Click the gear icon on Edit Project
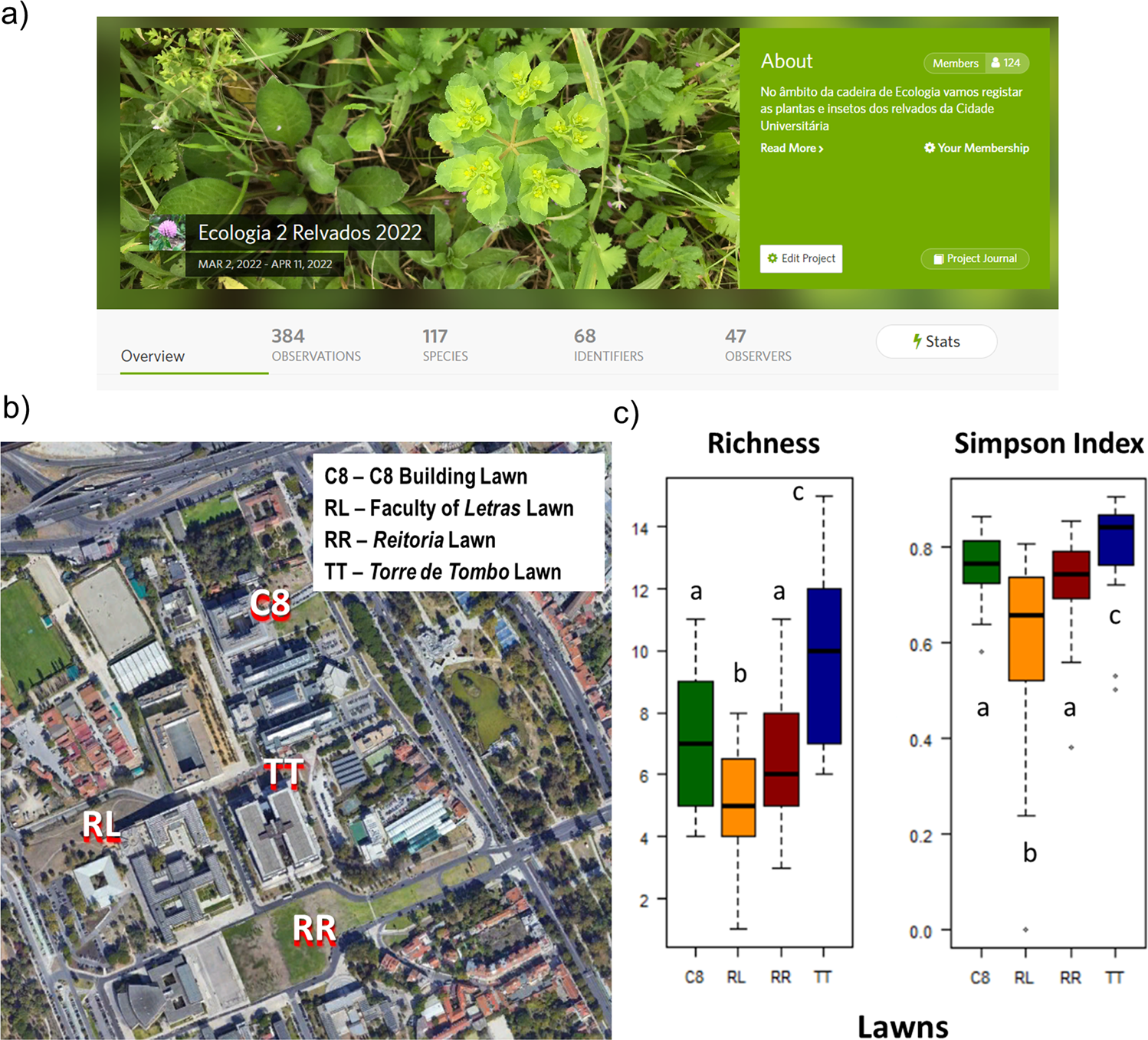The width and height of the screenshot is (1148, 1040). [772, 258]
